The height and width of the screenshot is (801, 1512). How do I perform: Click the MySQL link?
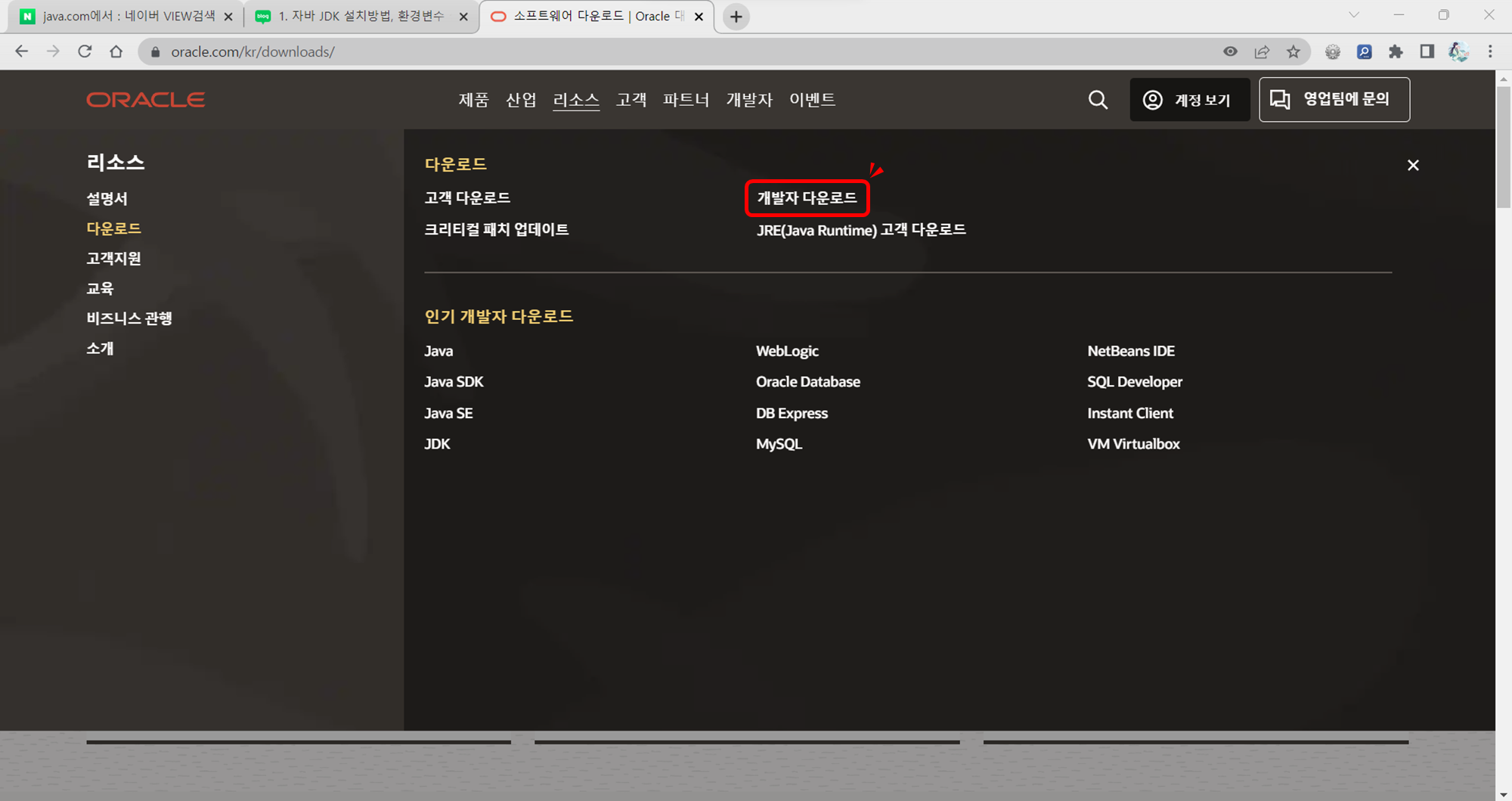pos(779,444)
